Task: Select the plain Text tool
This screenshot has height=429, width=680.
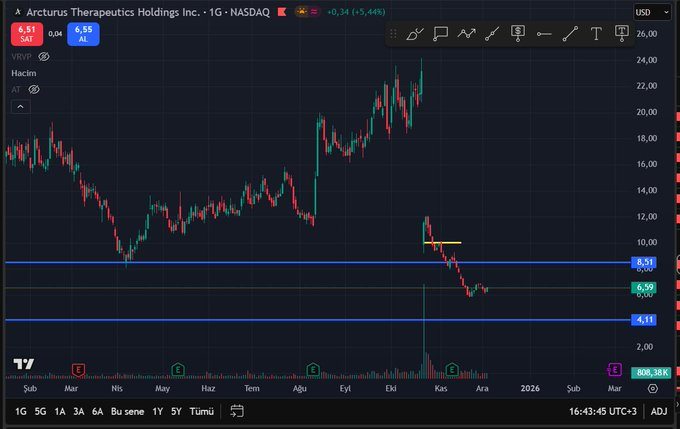Action: pos(596,33)
